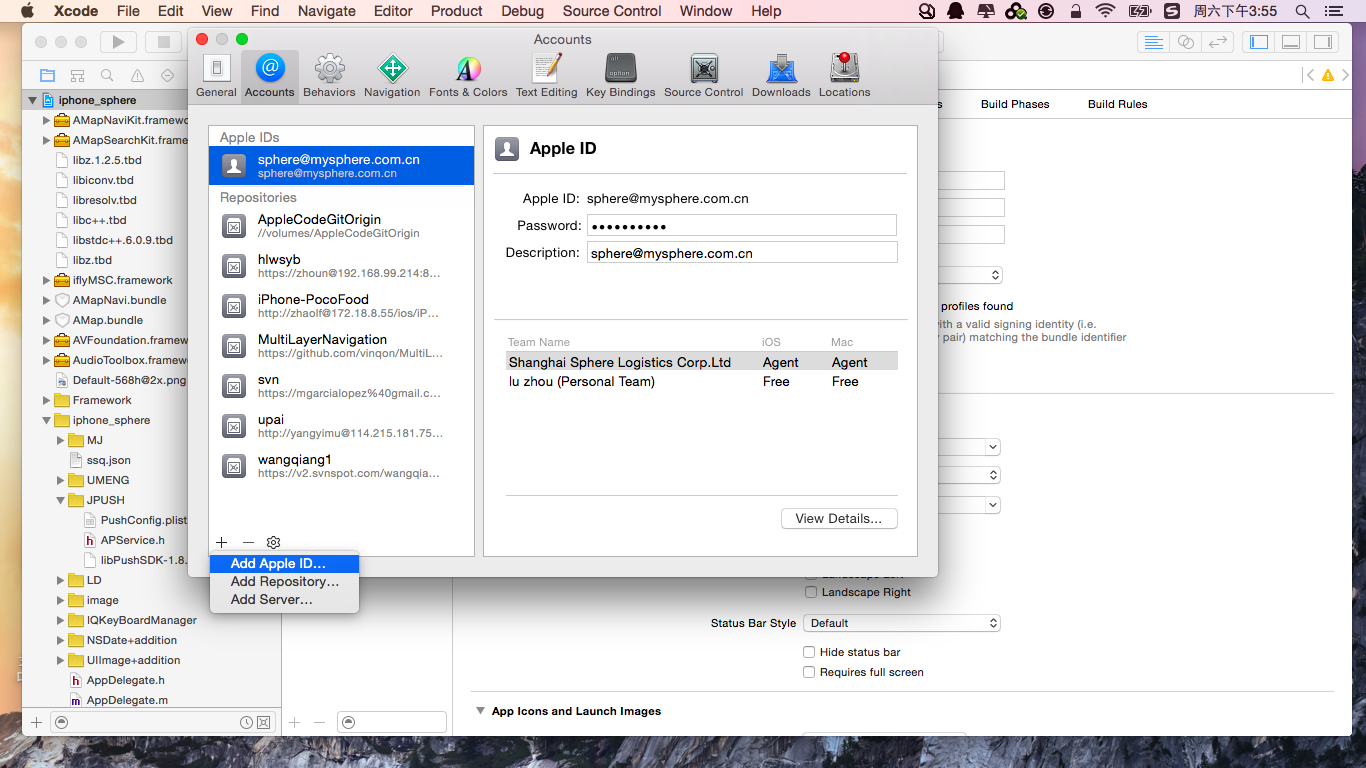Select AppDelegate.h in navigator
This screenshot has height=768, width=1366.
(x=125, y=680)
